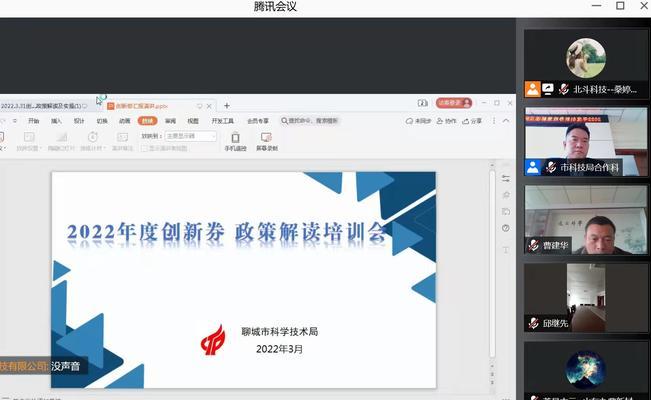Open the 动画 ribbon tab

tap(125, 121)
